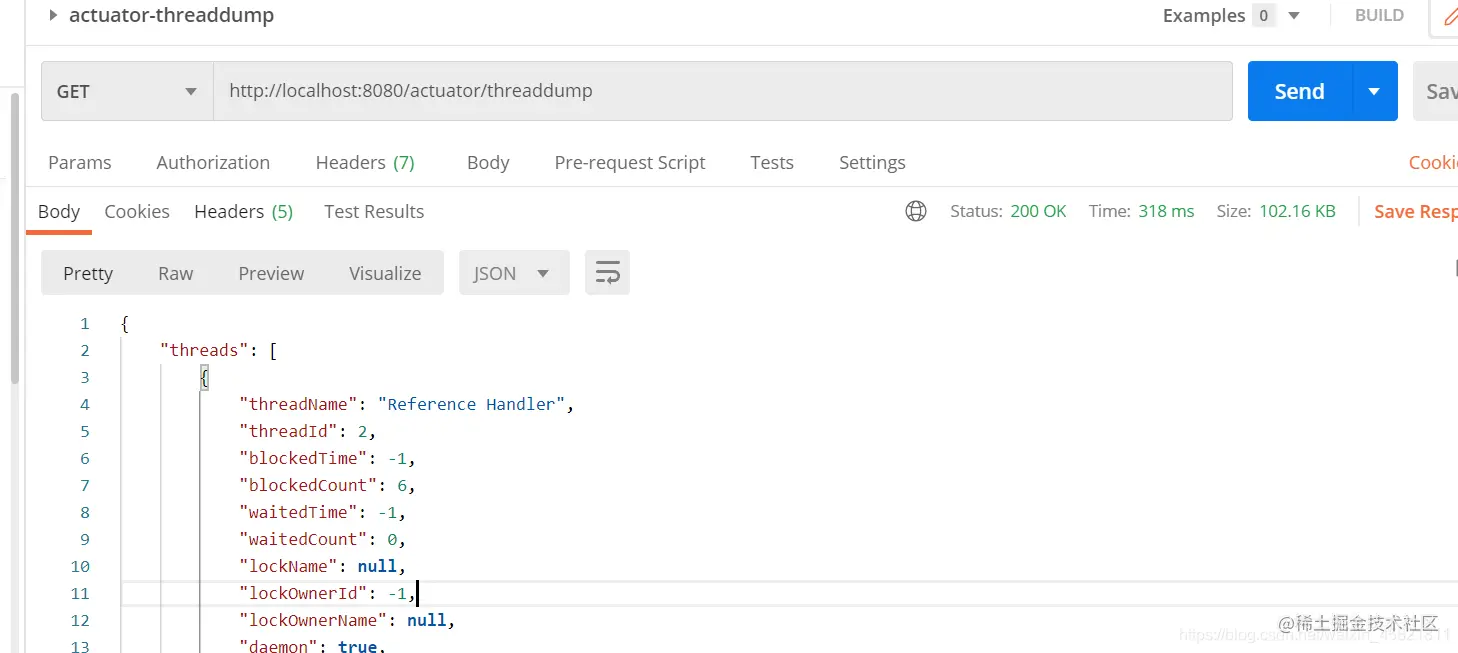
Task: Open the Test Results tab
Action: coord(374,211)
